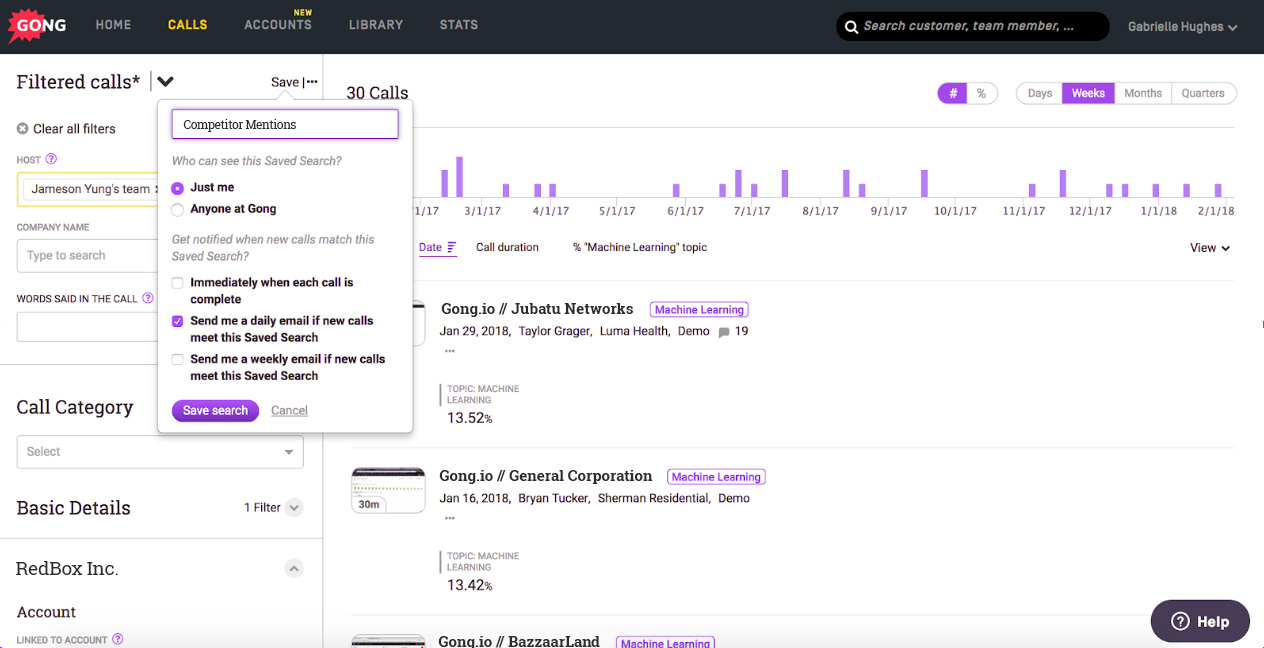Viewport: 1264px width, 648px height.
Task: Select the Months view tab
Action: click(x=1142, y=92)
